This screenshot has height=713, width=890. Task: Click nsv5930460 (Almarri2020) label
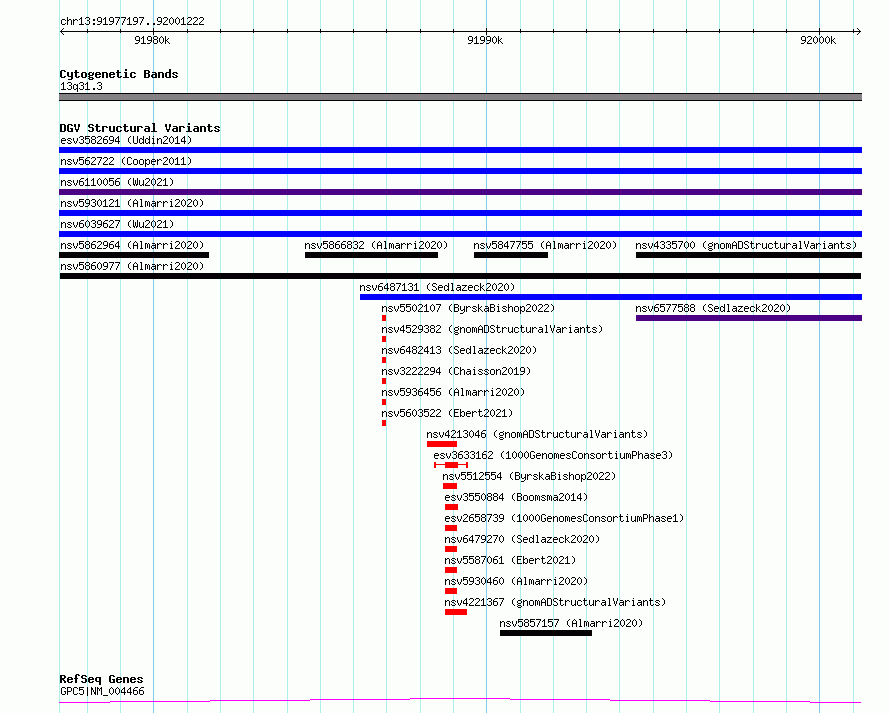point(517,581)
